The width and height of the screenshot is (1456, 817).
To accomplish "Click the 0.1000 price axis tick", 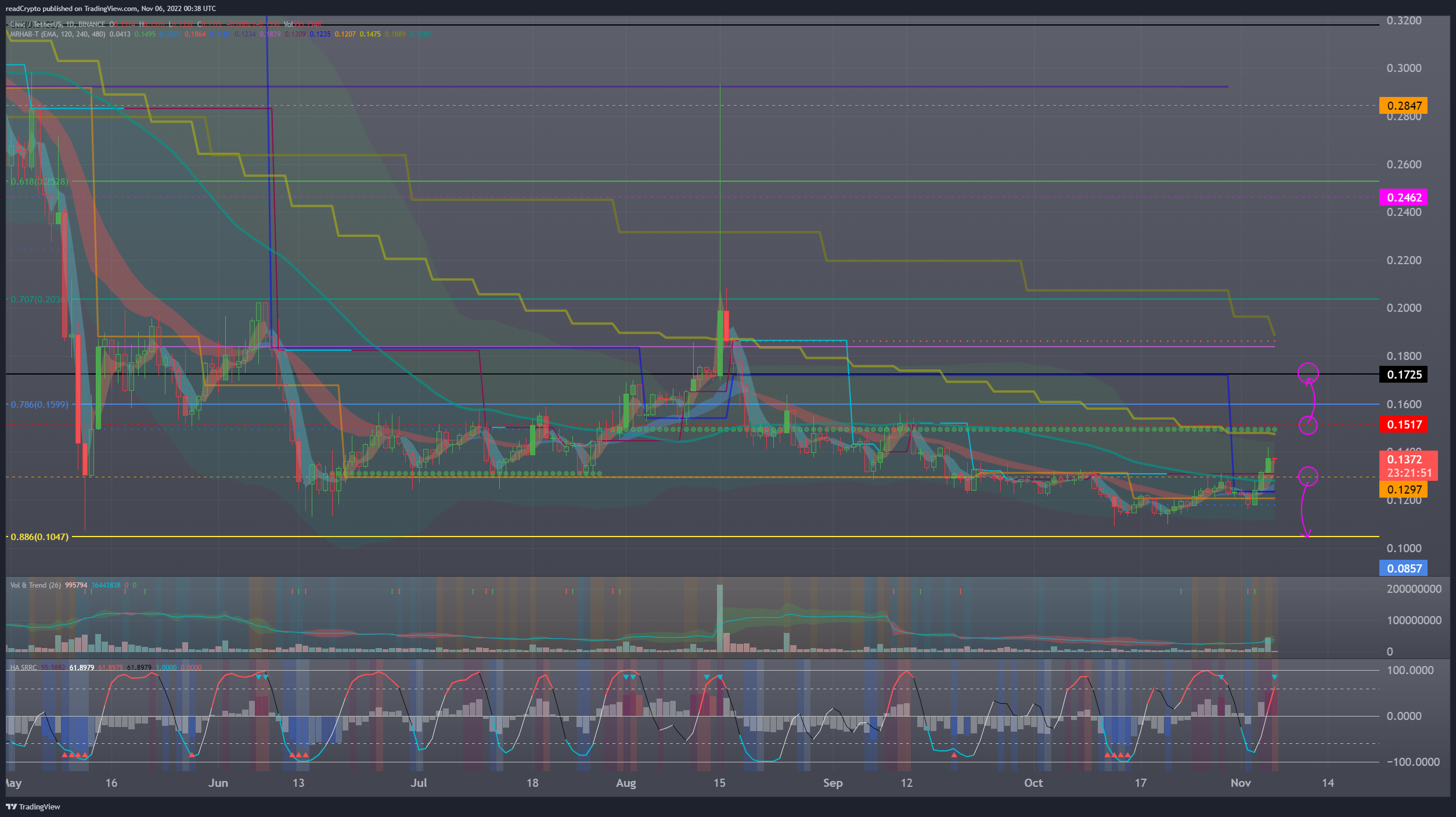I will coord(1404,548).
